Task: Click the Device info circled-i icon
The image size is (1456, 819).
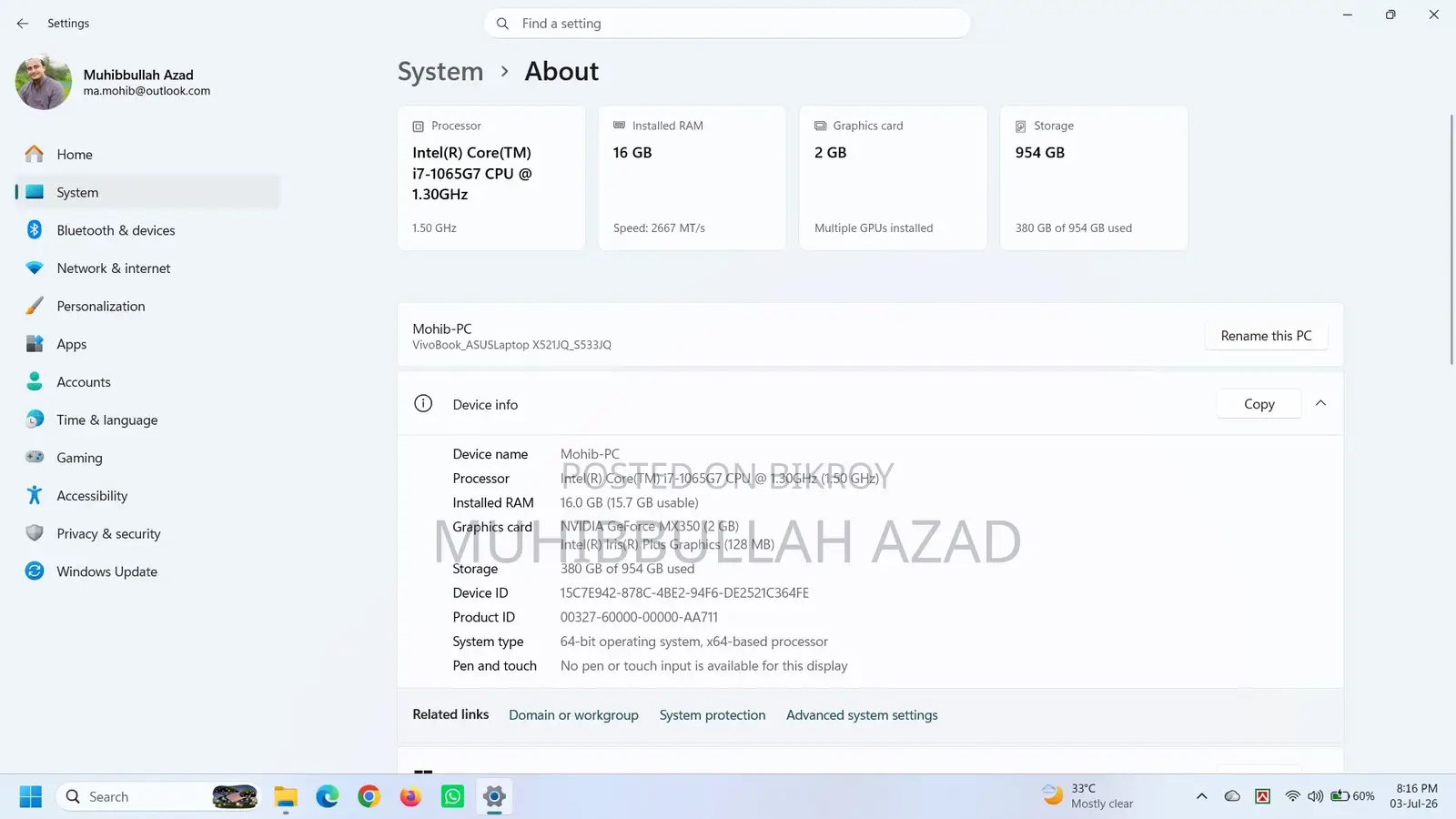Action: [x=423, y=404]
